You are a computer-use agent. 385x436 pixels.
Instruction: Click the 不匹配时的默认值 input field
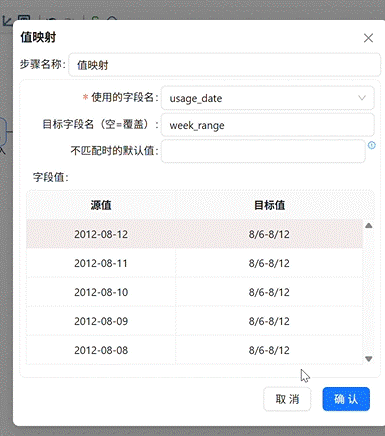263,151
